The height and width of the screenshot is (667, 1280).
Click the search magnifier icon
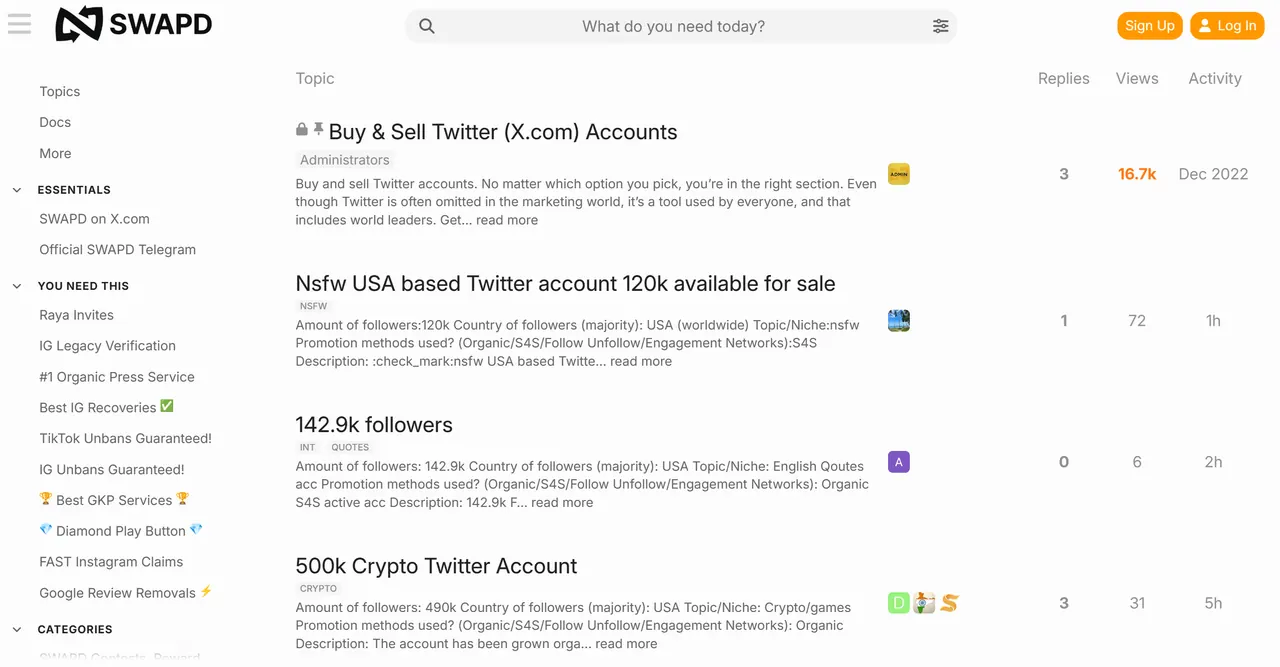pyautogui.click(x=426, y=25)
